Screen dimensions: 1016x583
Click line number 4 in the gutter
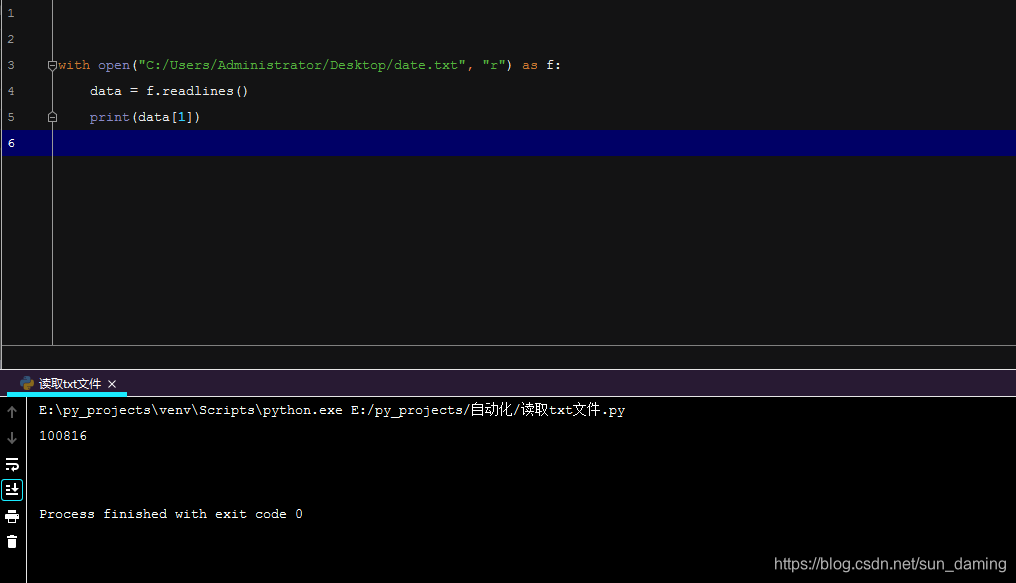click(10, 90)
